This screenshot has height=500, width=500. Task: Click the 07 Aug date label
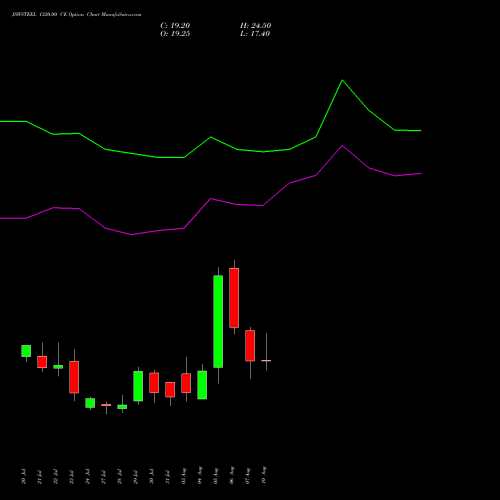pos(248,476)
